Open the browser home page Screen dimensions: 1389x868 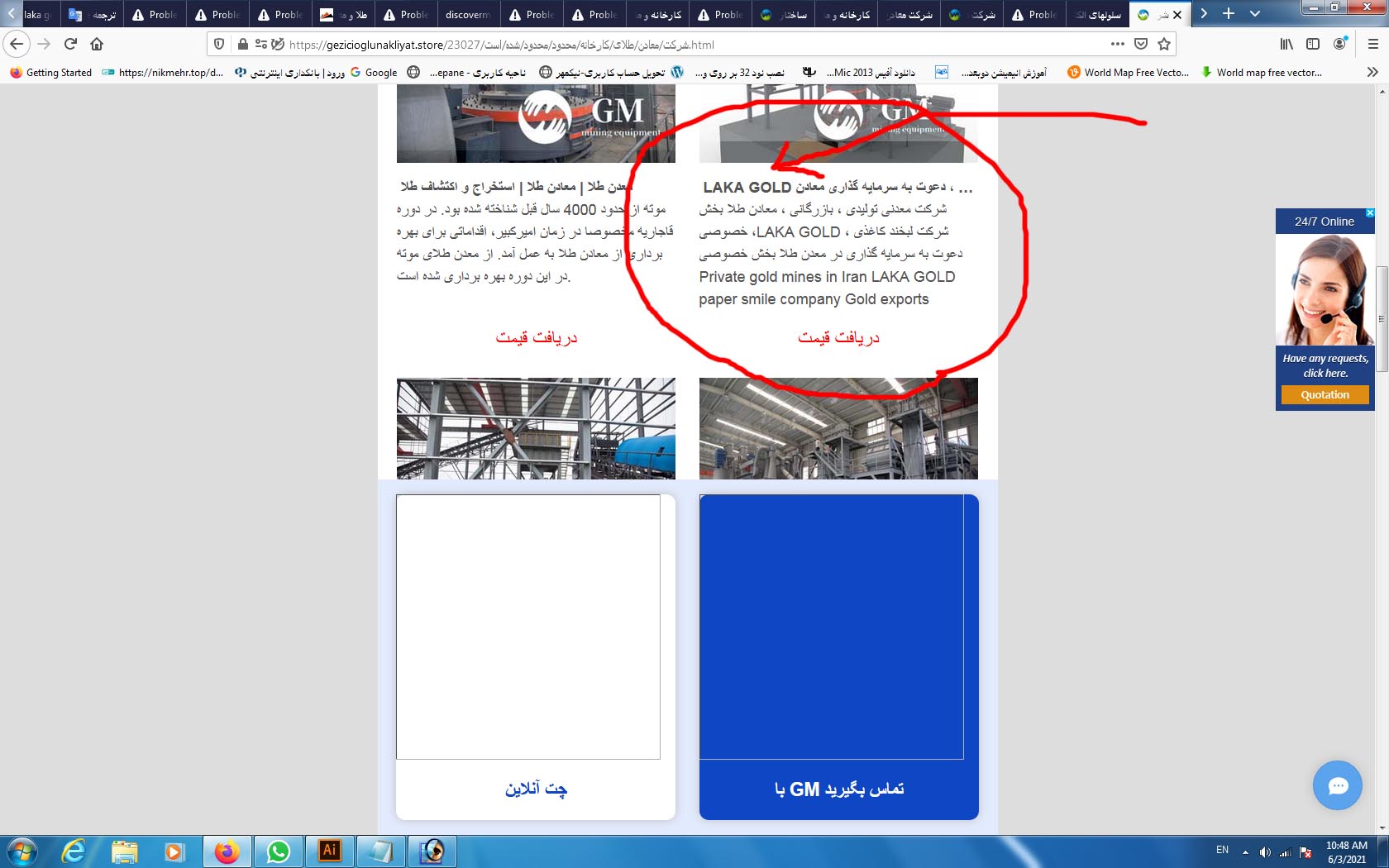coord(97,44)
